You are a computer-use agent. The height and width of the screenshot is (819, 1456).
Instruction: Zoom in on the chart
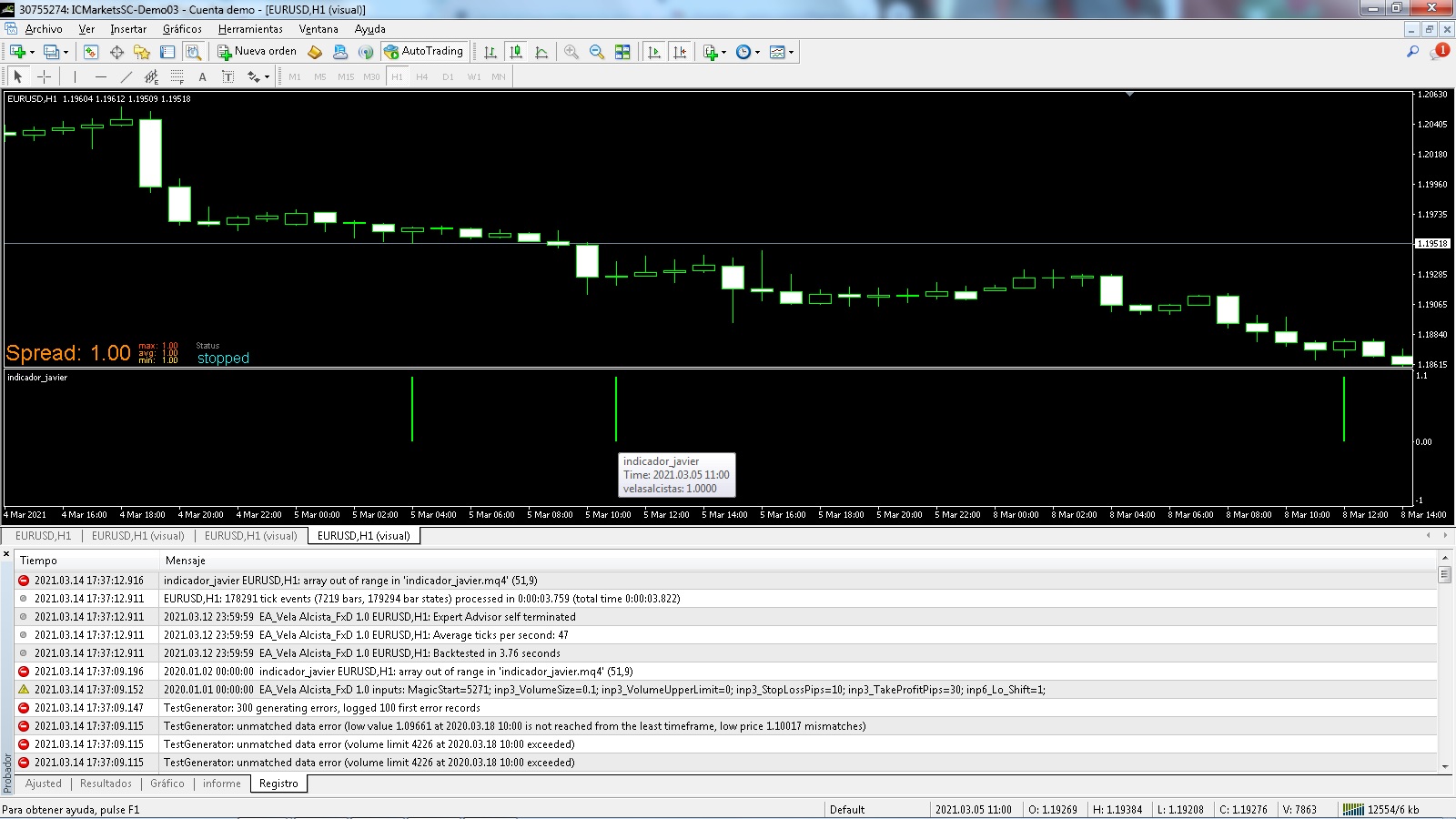coord(571,52)
